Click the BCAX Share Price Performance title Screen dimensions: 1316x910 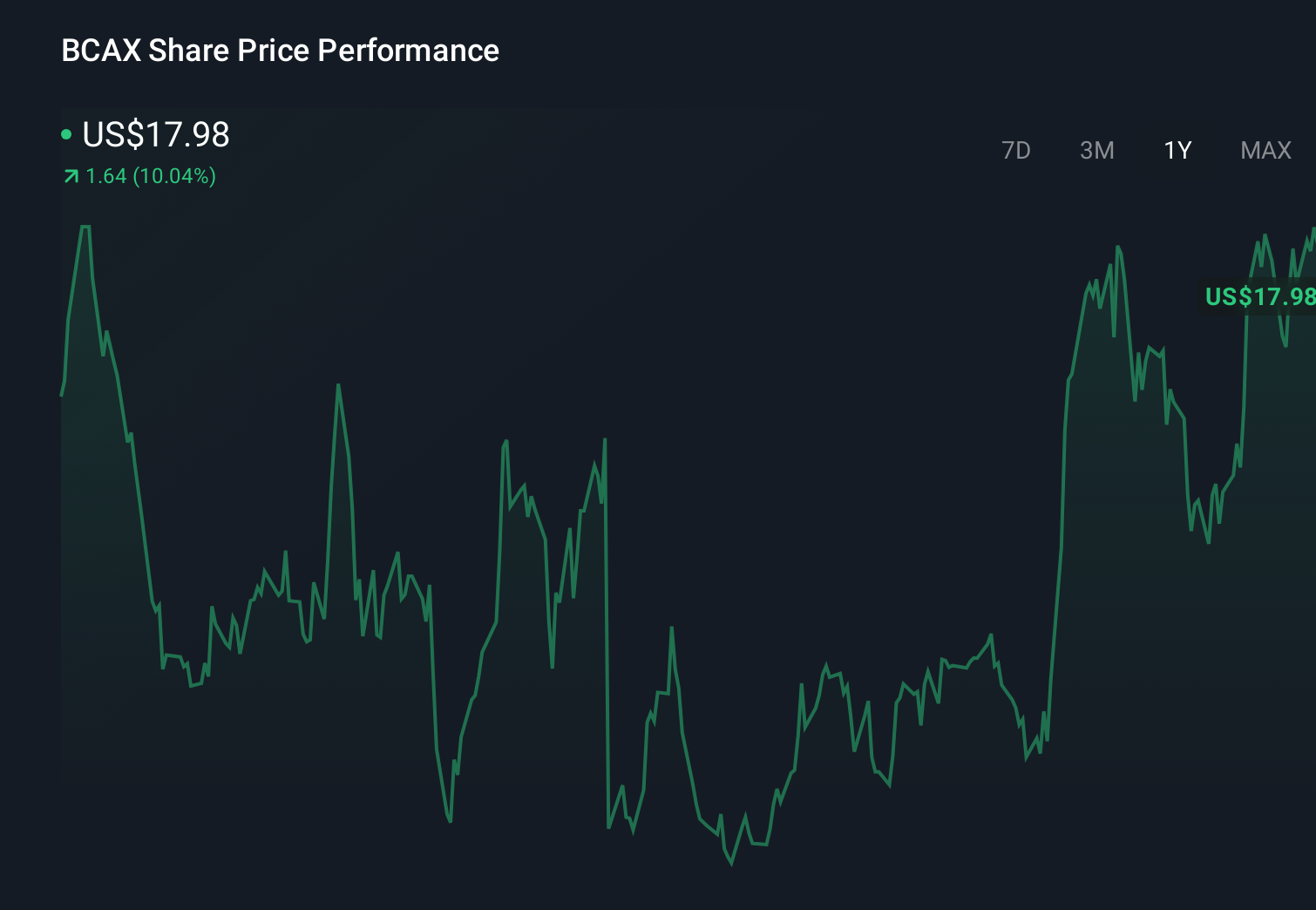point(279,51)
